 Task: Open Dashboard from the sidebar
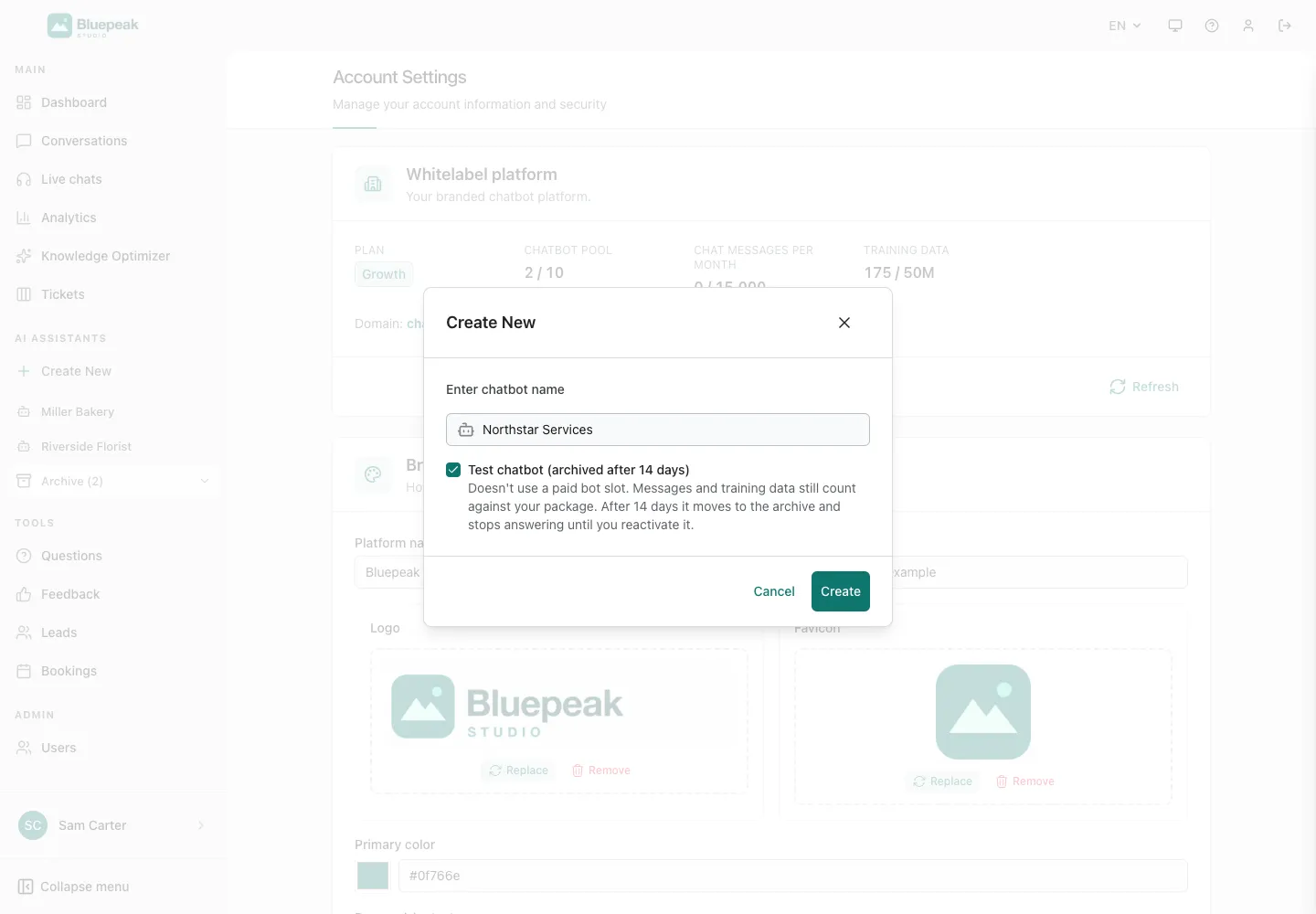pos(113,102)
